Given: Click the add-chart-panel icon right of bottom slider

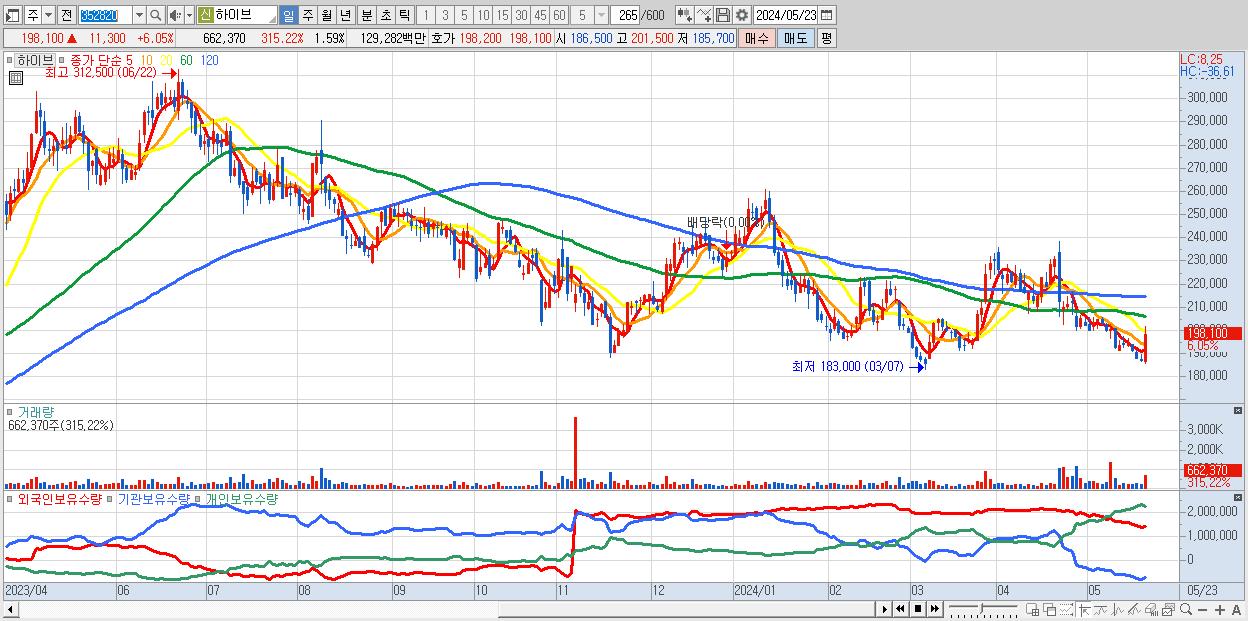Looking at the screenshot, I should pyautogui.click(x=1032, y=609).
